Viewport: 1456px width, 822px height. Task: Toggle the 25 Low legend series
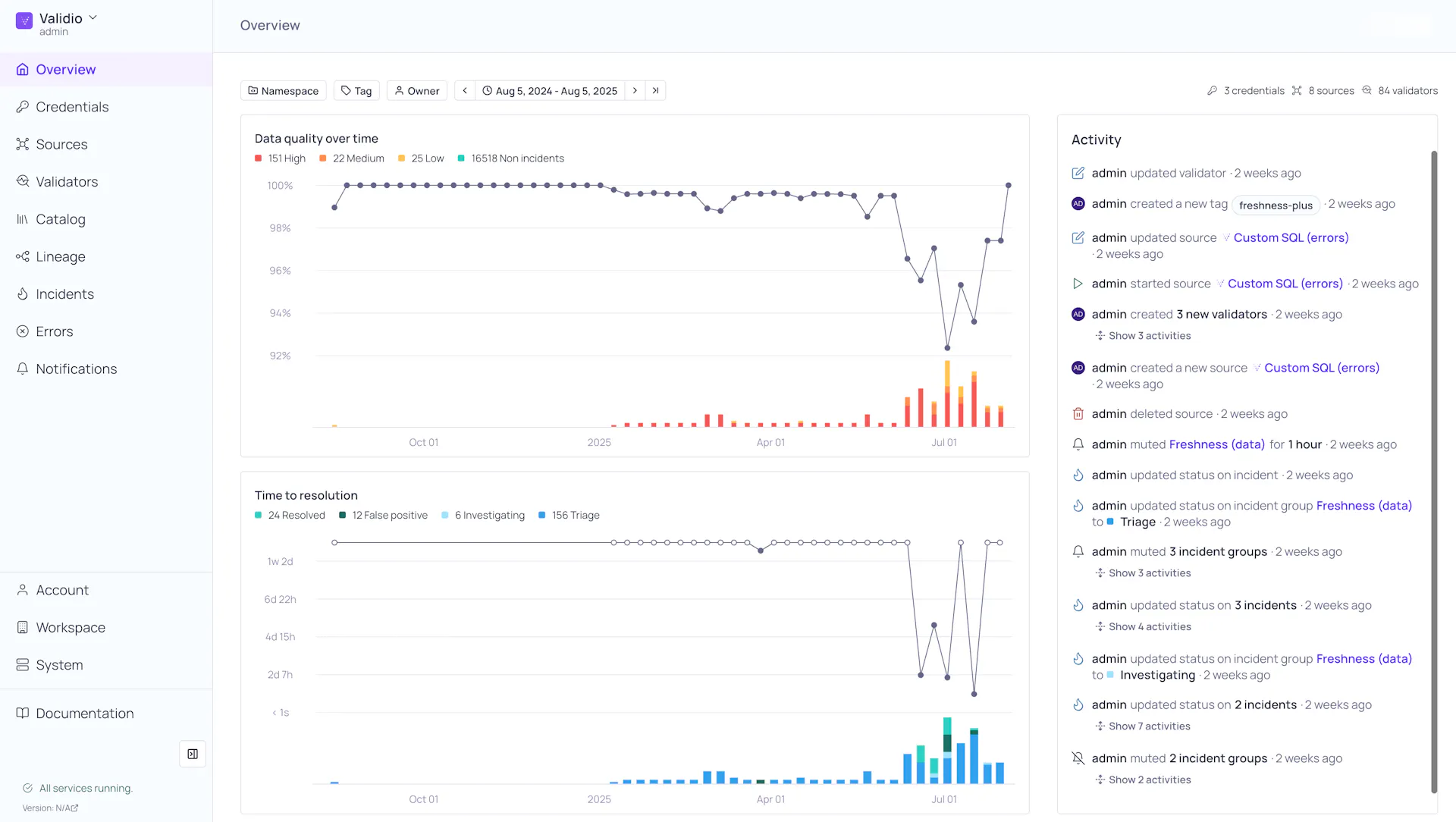421,158
